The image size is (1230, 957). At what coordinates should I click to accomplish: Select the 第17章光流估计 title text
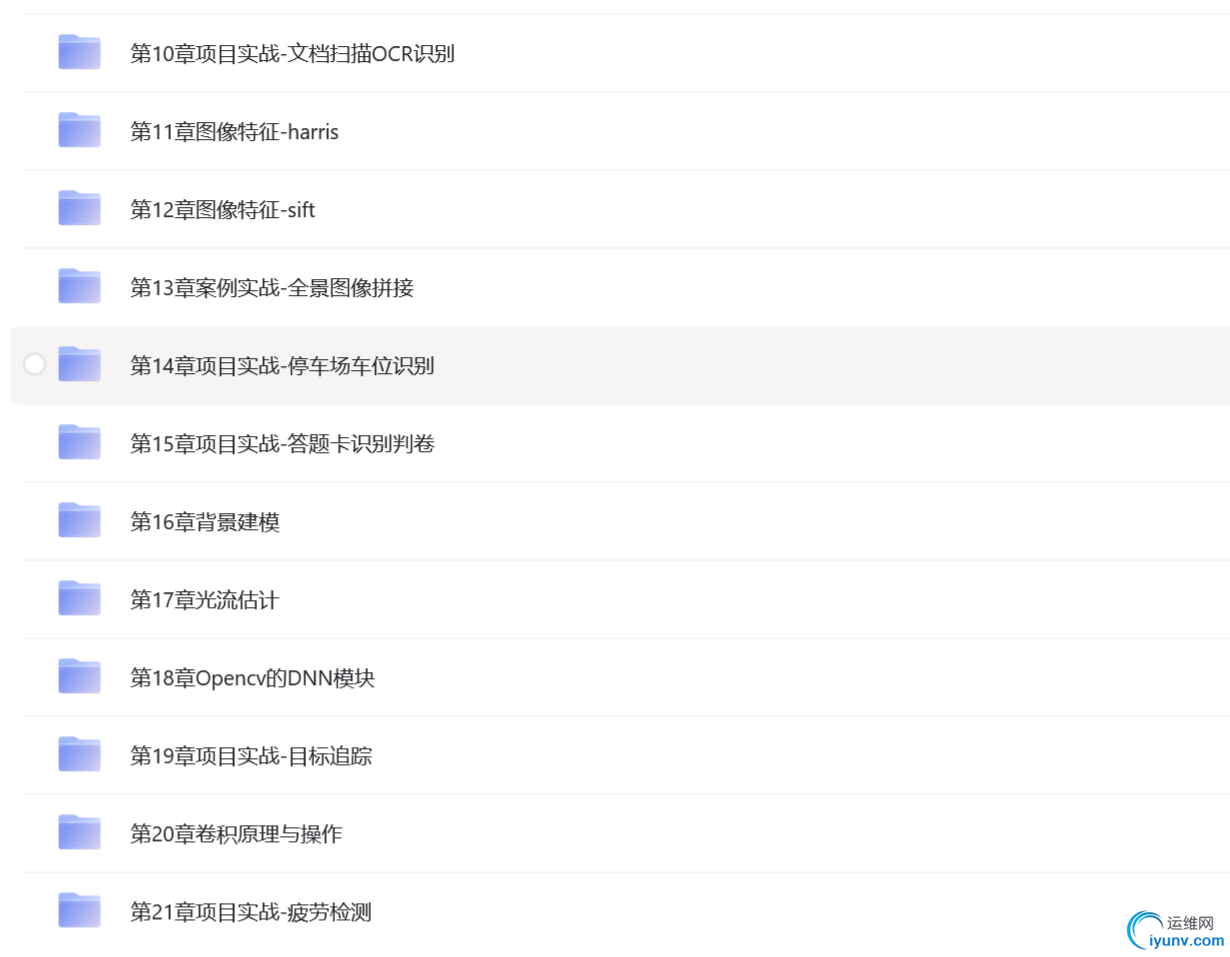(204, 600)
